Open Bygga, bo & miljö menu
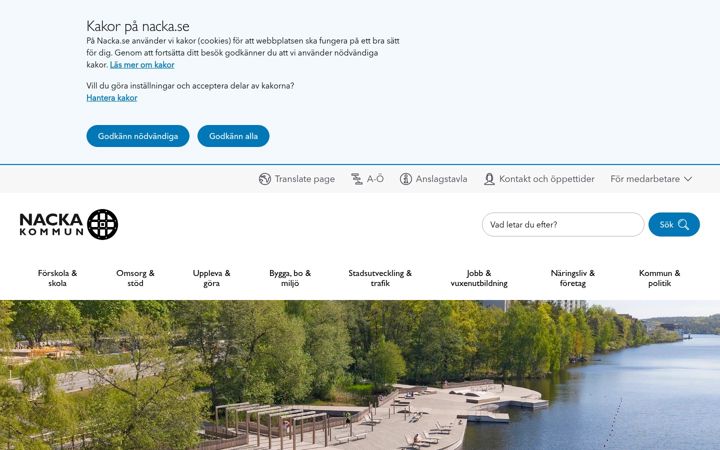Viewport: 720px width, 450px height. tap(290, 278)
